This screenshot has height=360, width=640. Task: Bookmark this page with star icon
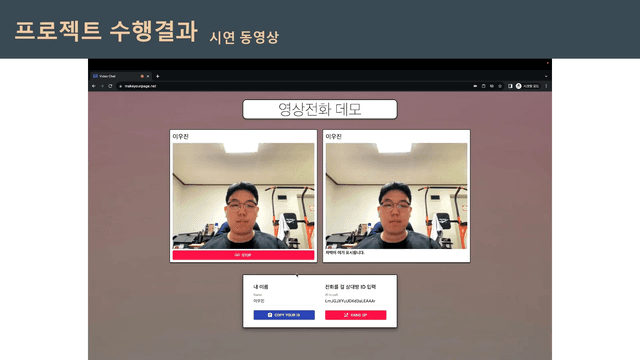tap(500, 86)
